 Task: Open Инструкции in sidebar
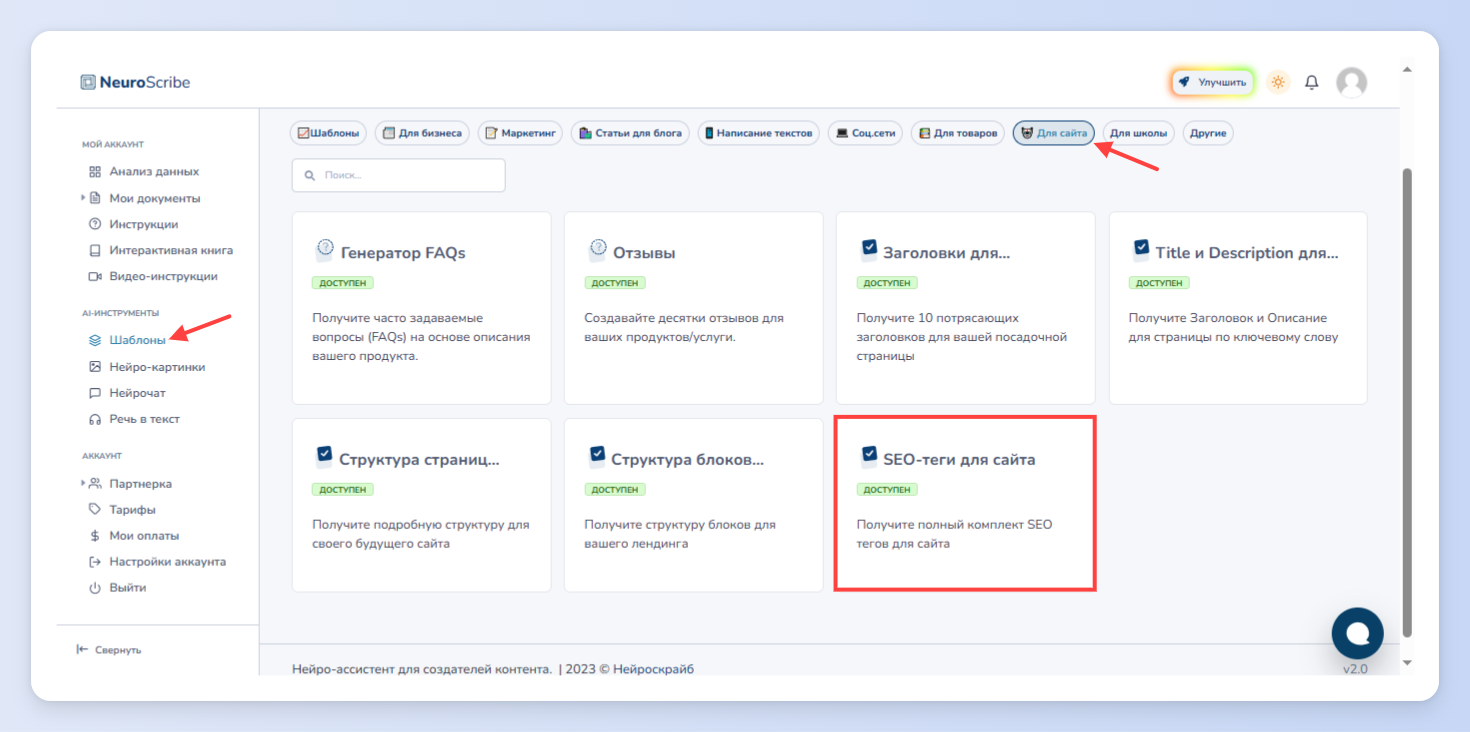point(144,224)
